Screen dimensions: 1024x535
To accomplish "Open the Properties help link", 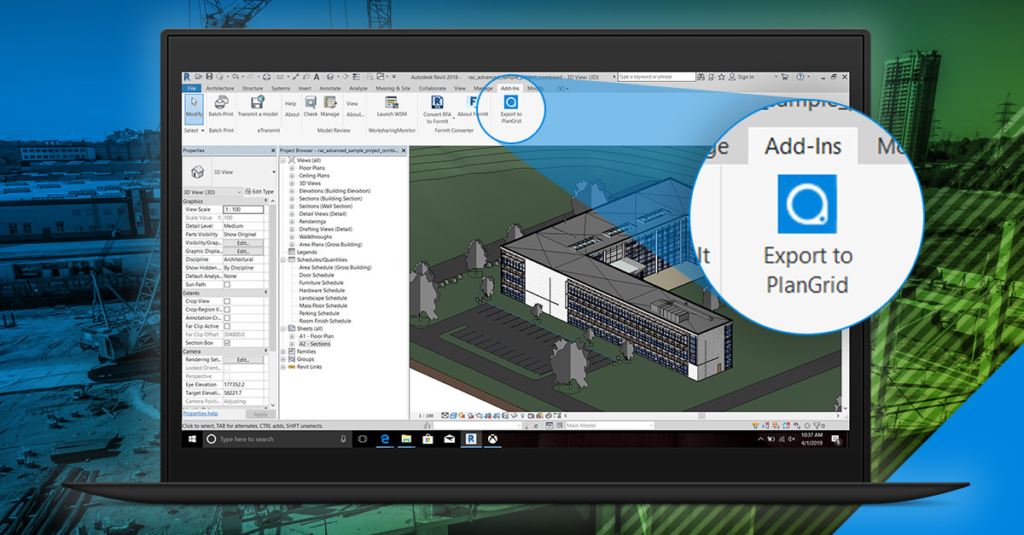I will click(200, 413).
